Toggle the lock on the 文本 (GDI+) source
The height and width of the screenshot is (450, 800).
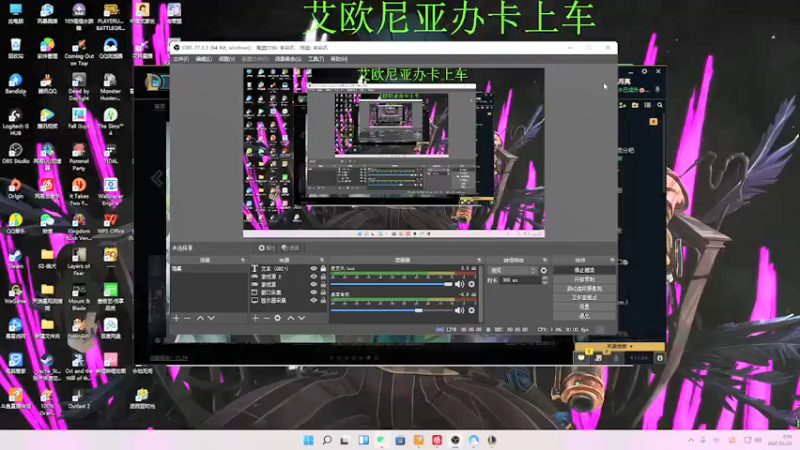pos(323,268)
